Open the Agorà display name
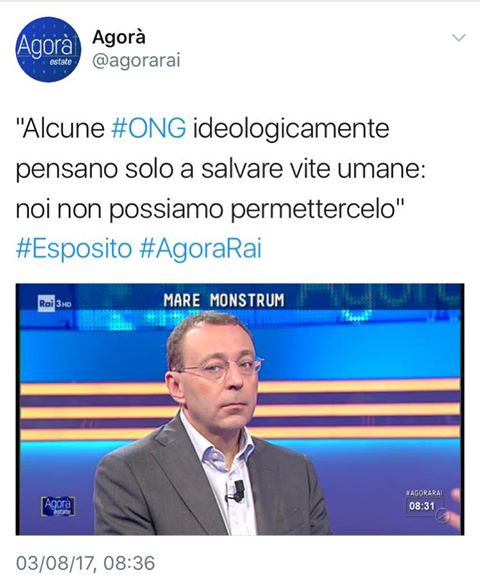 [x=119, y=37]
